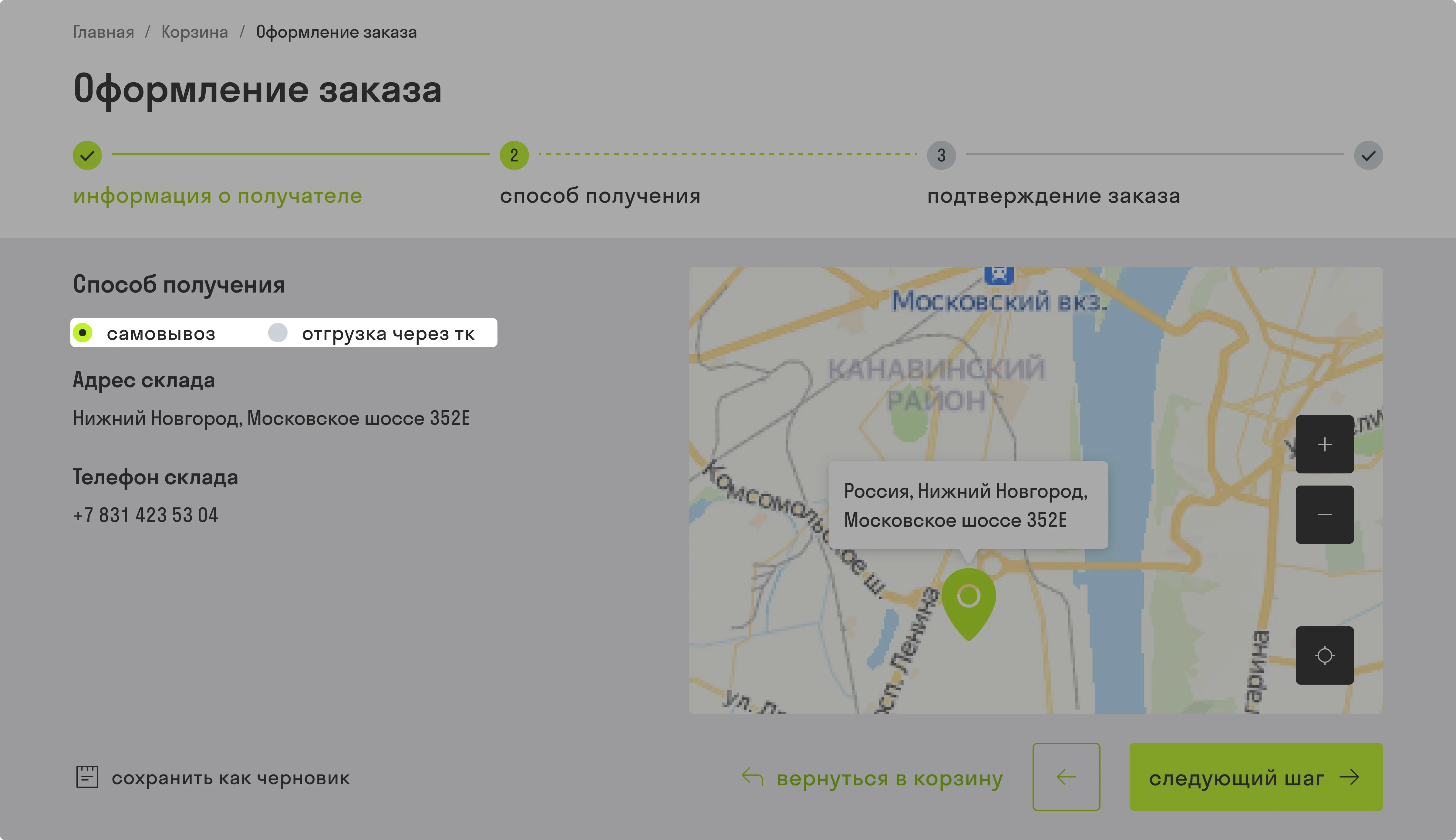Screen dimensions: 1456x840
Task: Click способ получения step label
Action: [600, 196]
